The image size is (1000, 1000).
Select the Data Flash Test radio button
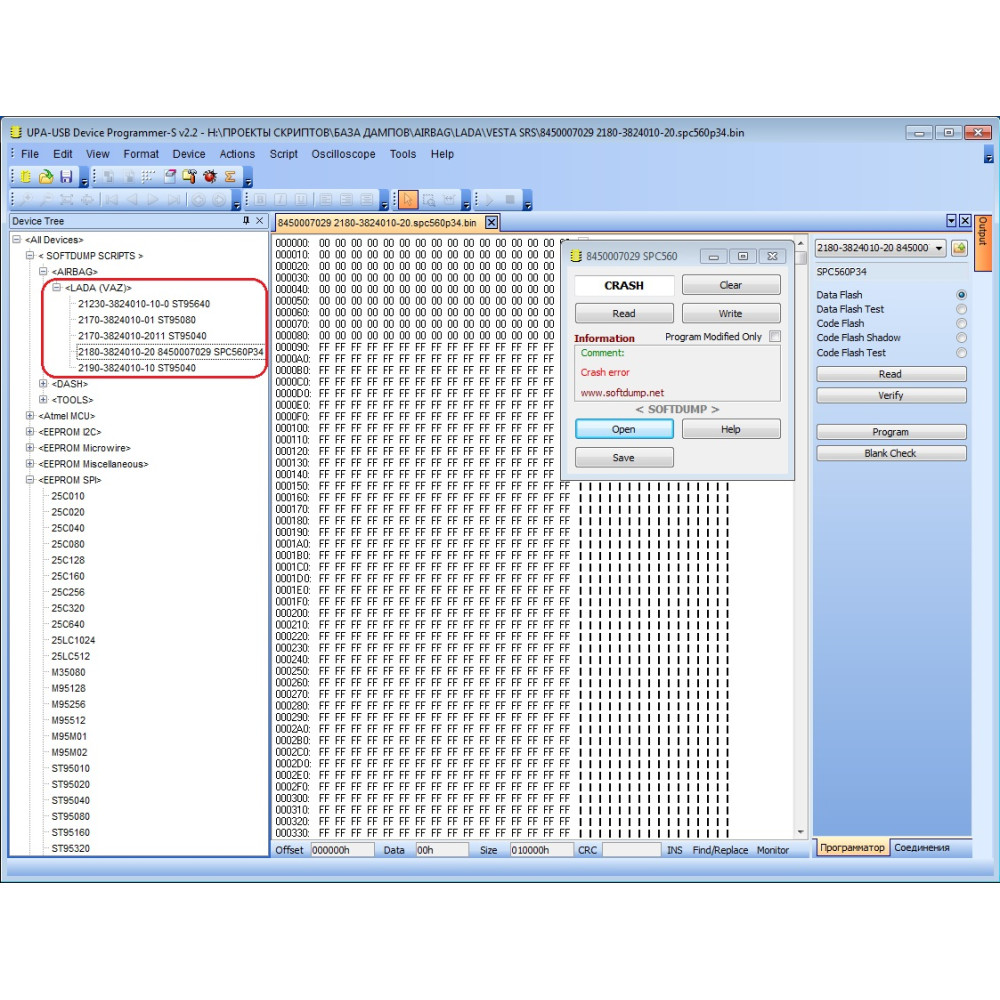[961, 309]
